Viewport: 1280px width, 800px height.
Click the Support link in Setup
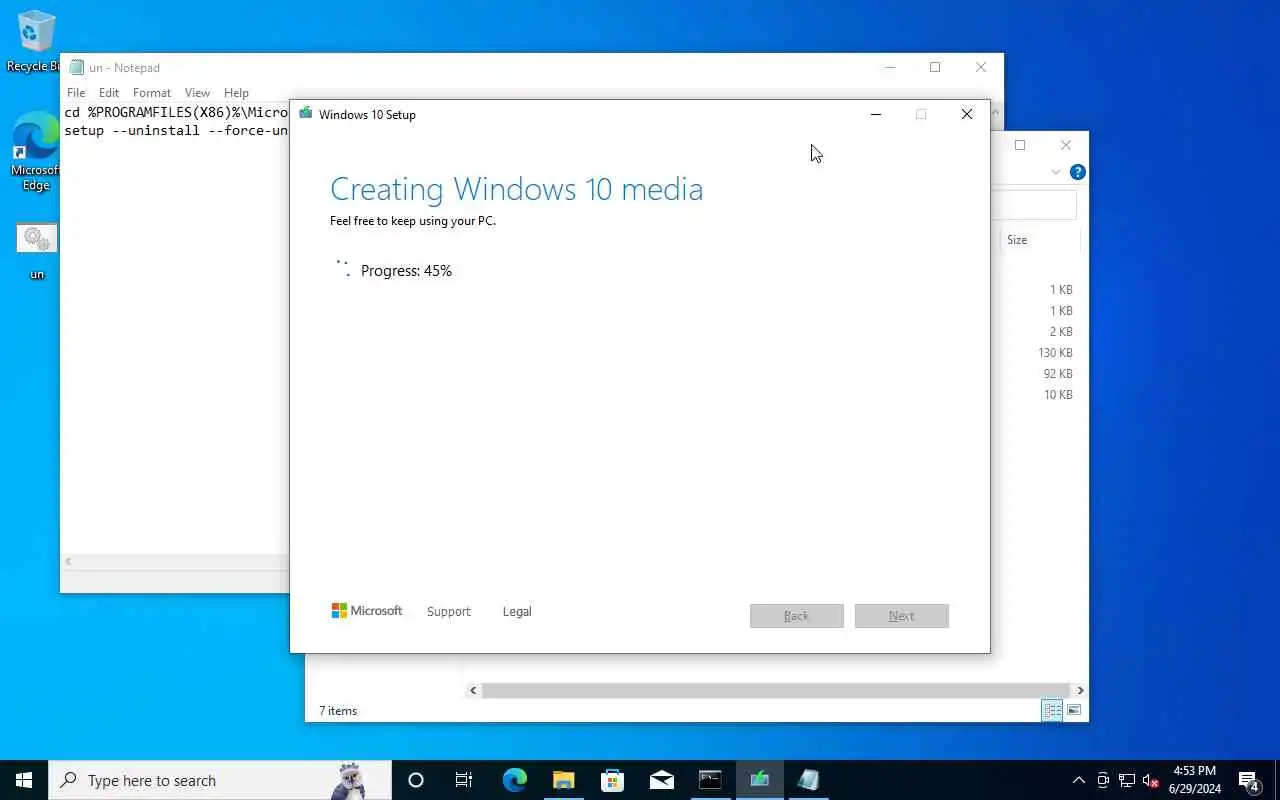point(448,611)
